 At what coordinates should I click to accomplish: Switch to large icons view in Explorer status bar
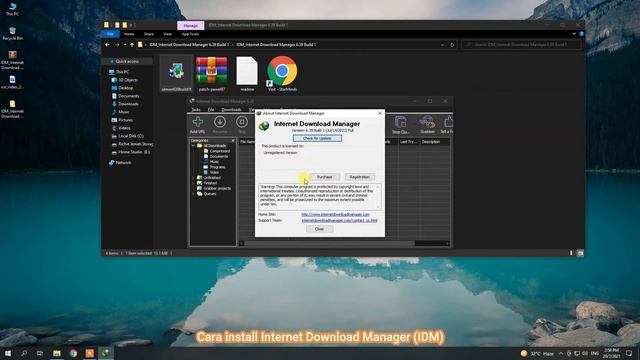(580, 253)
